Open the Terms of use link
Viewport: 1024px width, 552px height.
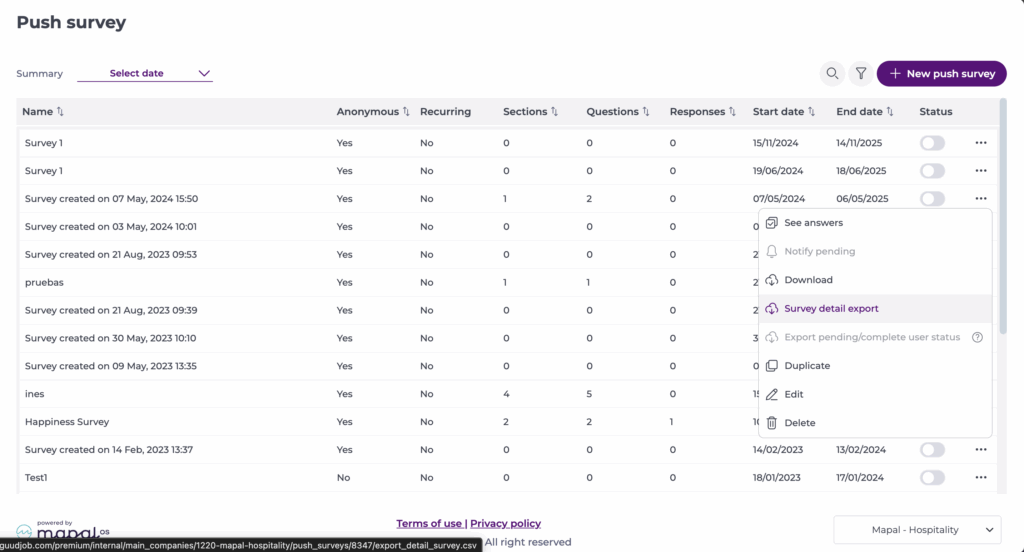tap(429, 523)
